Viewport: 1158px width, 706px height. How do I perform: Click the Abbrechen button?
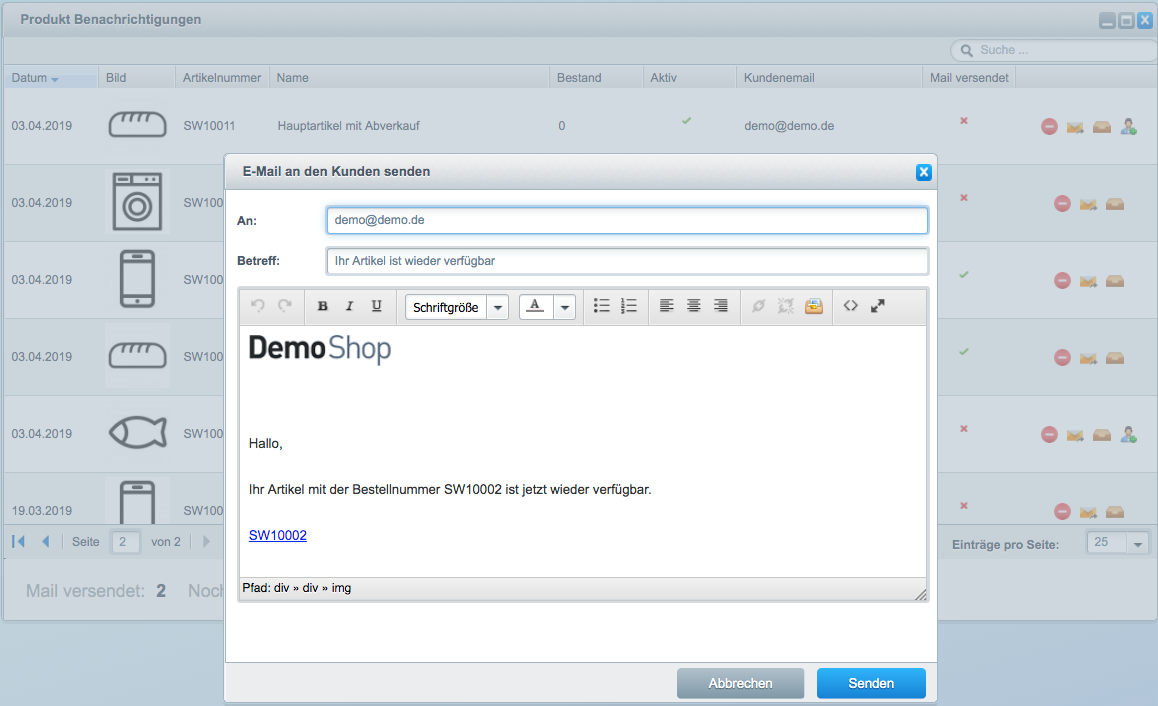[740, 683]
